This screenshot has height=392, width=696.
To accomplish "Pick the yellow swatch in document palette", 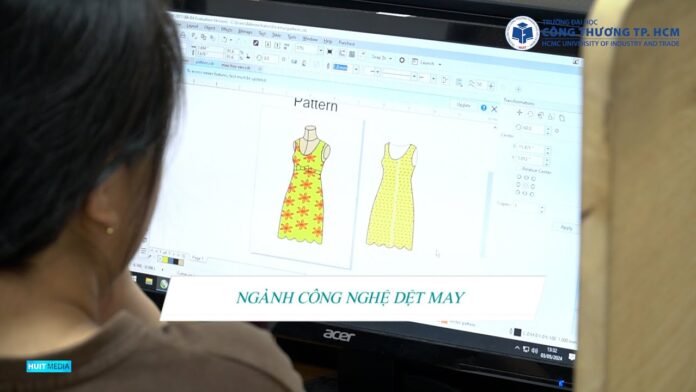I will click(165, 260).
